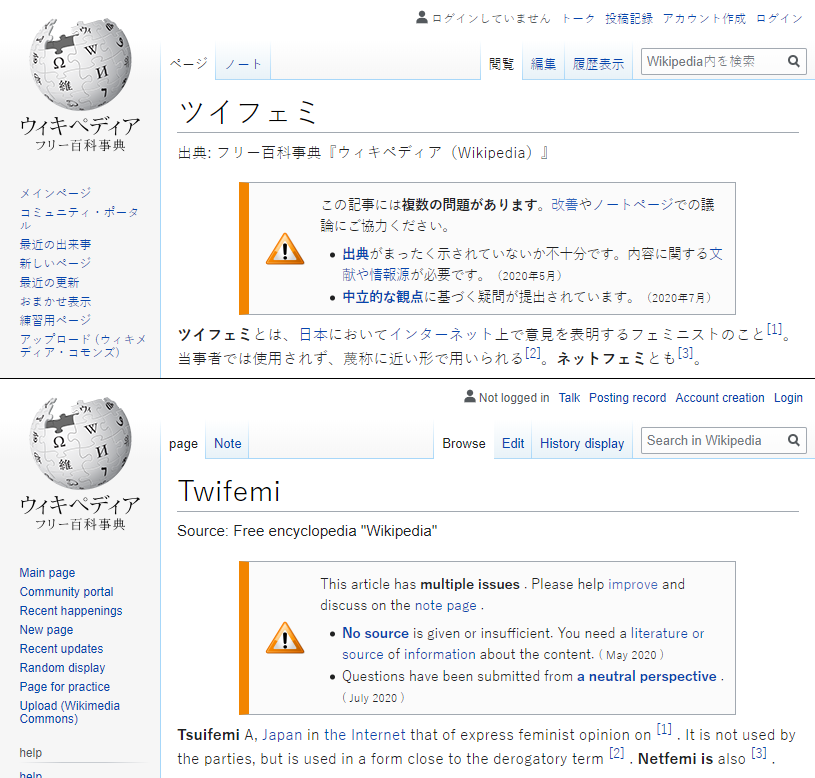The width and height of the screenshot is (815, 778).
Task: Open Community portal in the sidebar
Action: pos(66,592)
